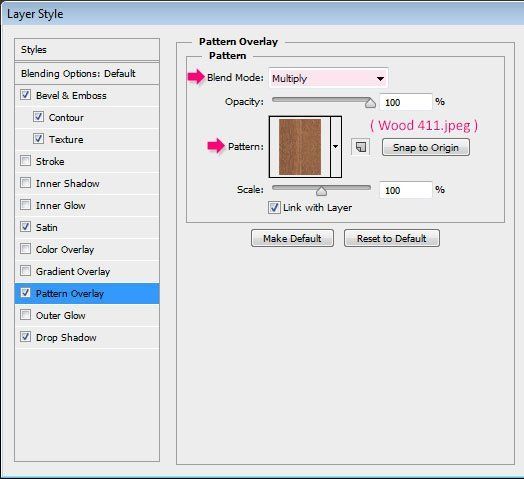Select the Bevel & Emboss style label
524x479 pixels.
71,96
